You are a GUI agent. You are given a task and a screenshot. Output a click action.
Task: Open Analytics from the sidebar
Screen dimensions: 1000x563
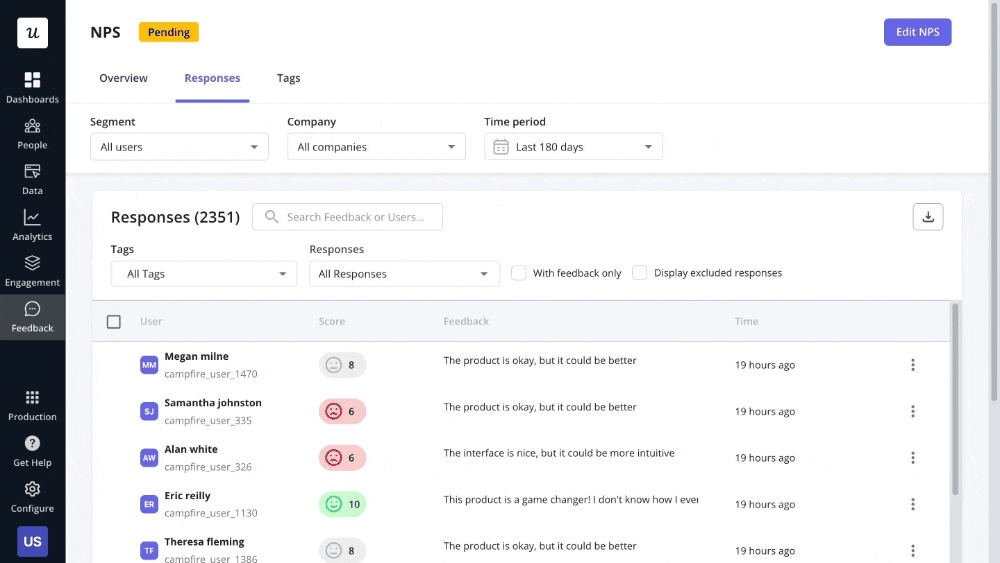pyautogui.click(x=32, y=225)
